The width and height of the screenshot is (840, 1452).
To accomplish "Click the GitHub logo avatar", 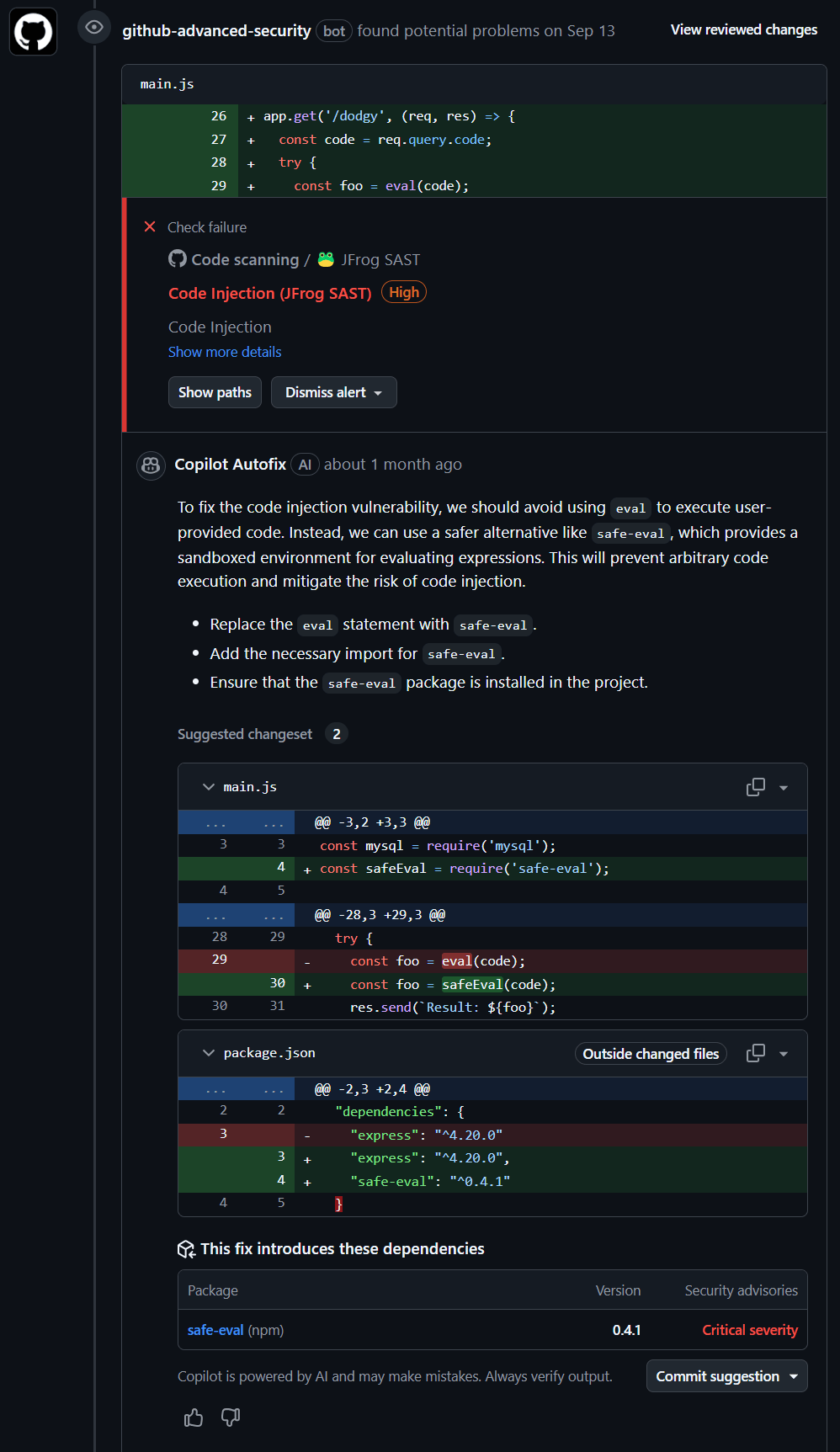I will coord(33,32).
